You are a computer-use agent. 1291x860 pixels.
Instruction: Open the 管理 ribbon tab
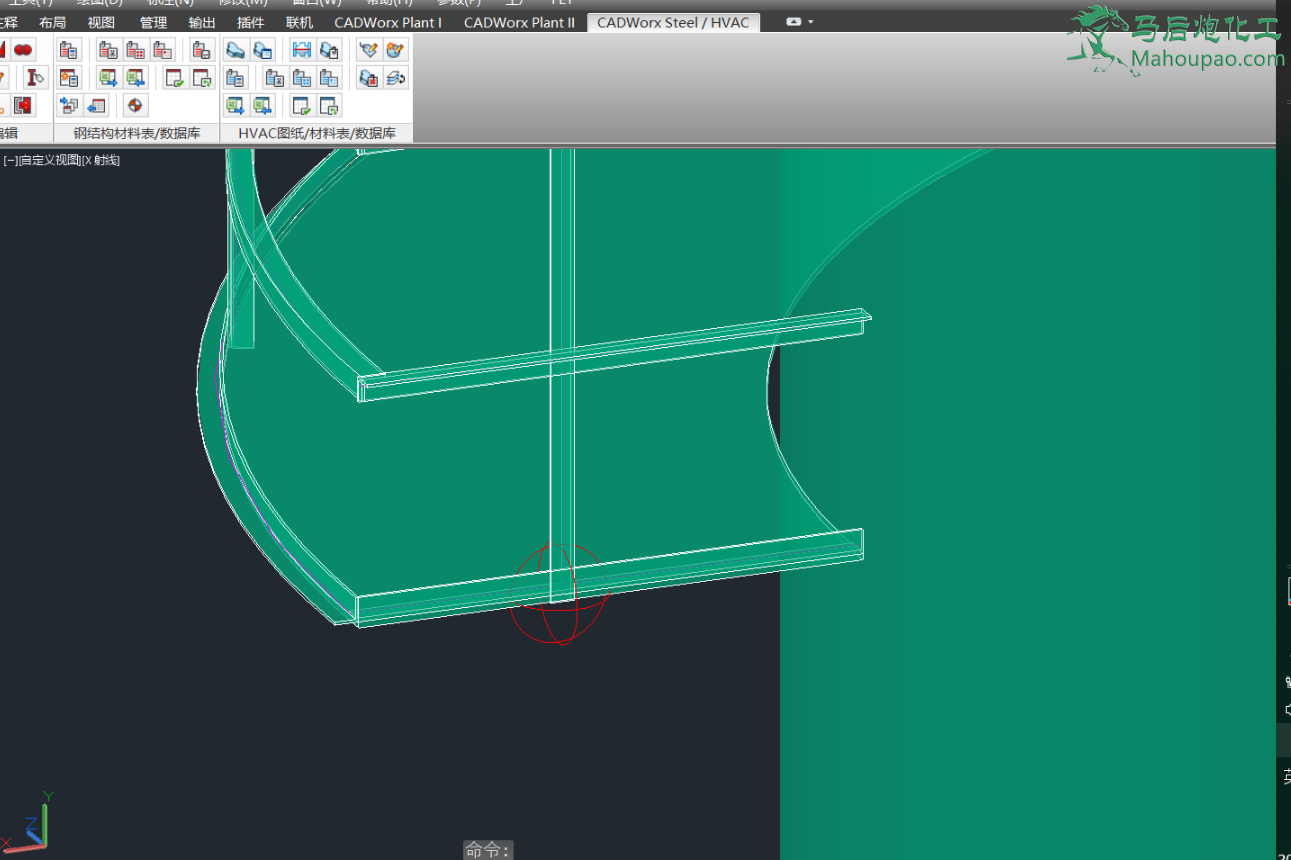(153, 22)
